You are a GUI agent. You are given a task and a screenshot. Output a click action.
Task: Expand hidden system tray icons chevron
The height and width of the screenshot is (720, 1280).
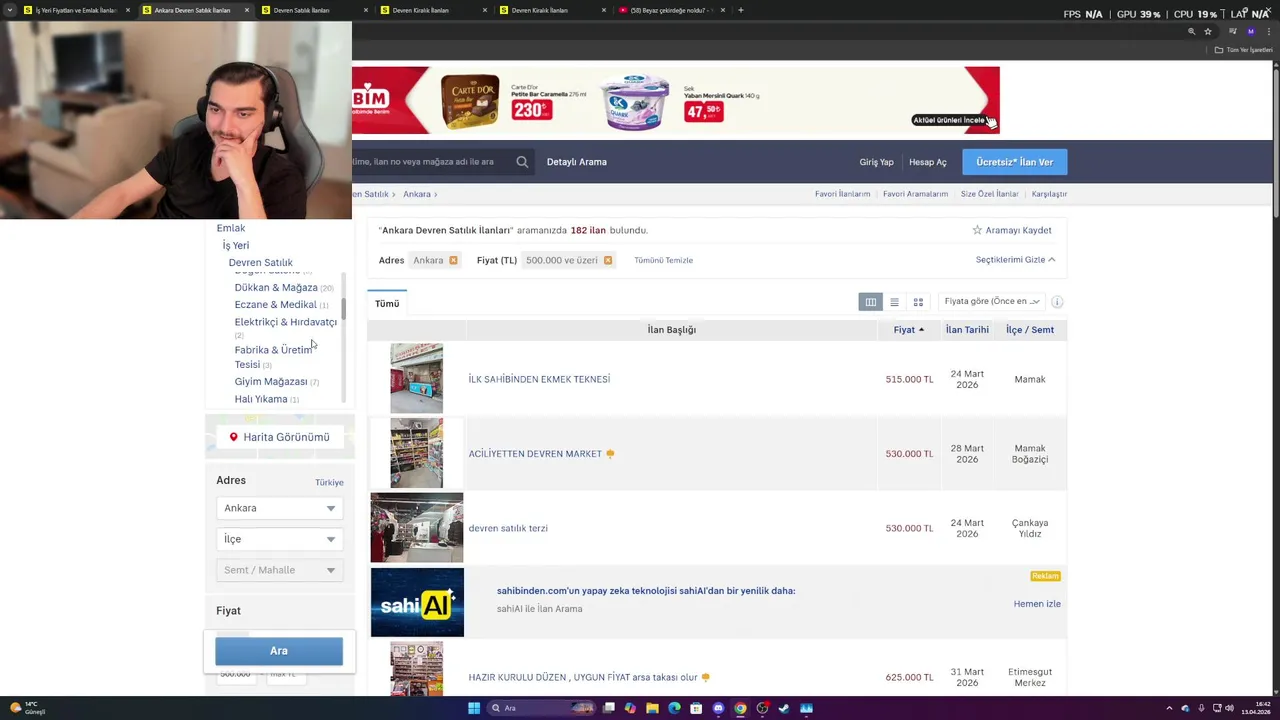coord(1170,708)
